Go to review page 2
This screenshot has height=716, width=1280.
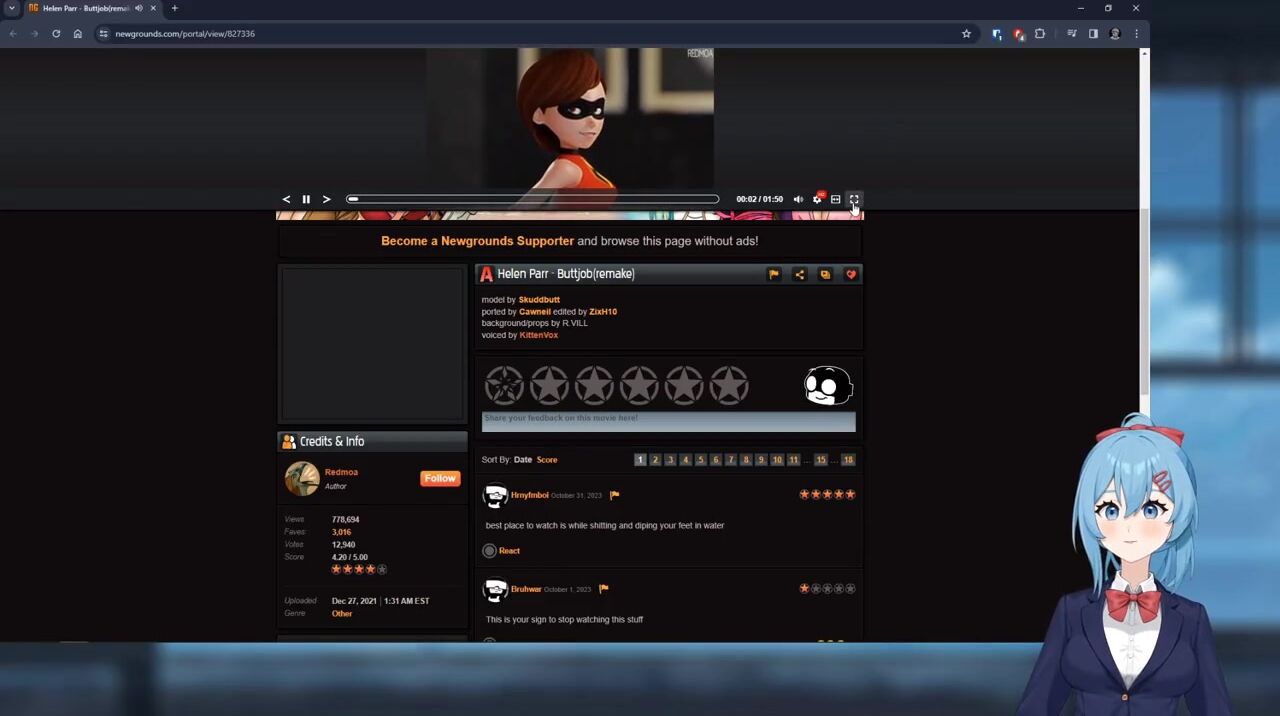click(x=655, y=460)
